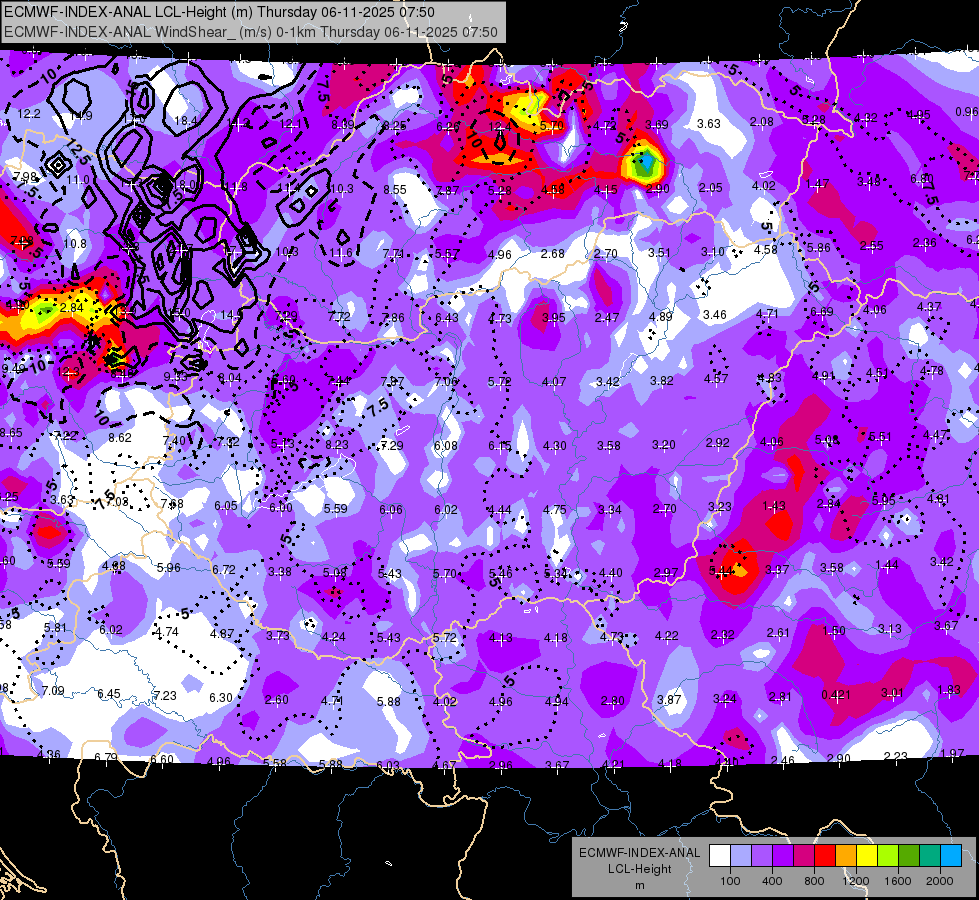
Task: Click the map value 9.33
Action: [x=175, y=376]
